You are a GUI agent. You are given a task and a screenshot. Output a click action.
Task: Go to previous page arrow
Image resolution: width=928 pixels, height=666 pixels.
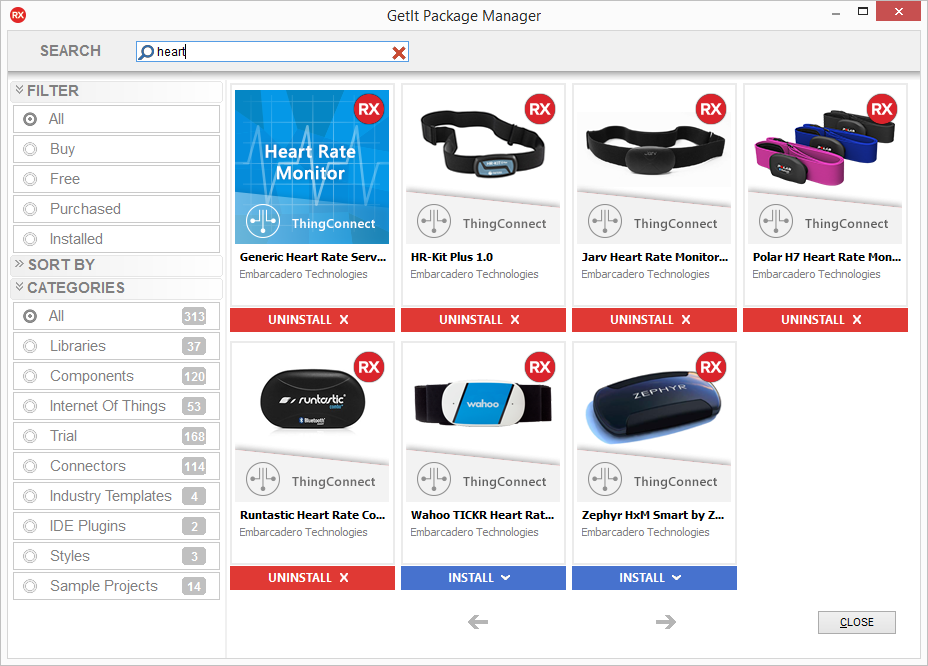coord(478,622)
